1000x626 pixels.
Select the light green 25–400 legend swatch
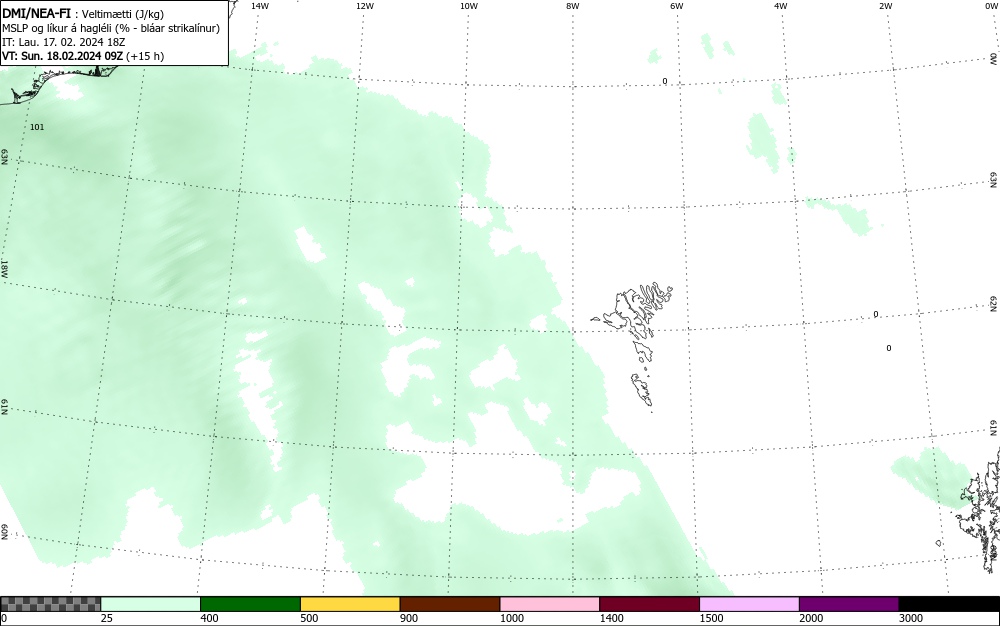click(151, 604)
